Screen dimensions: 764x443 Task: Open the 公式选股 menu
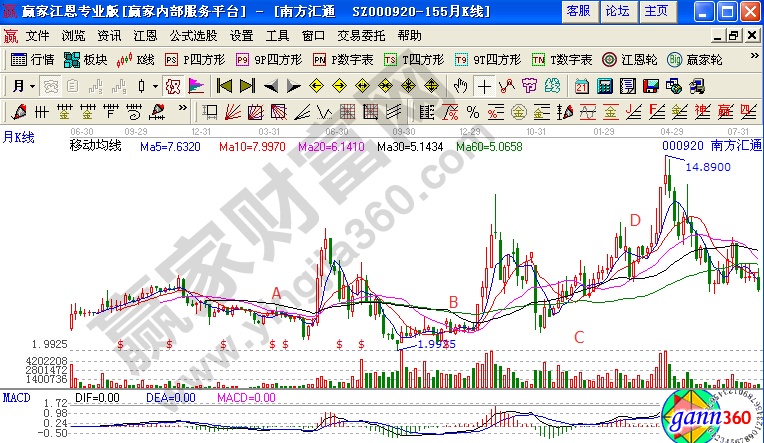[x=193, y=36]
